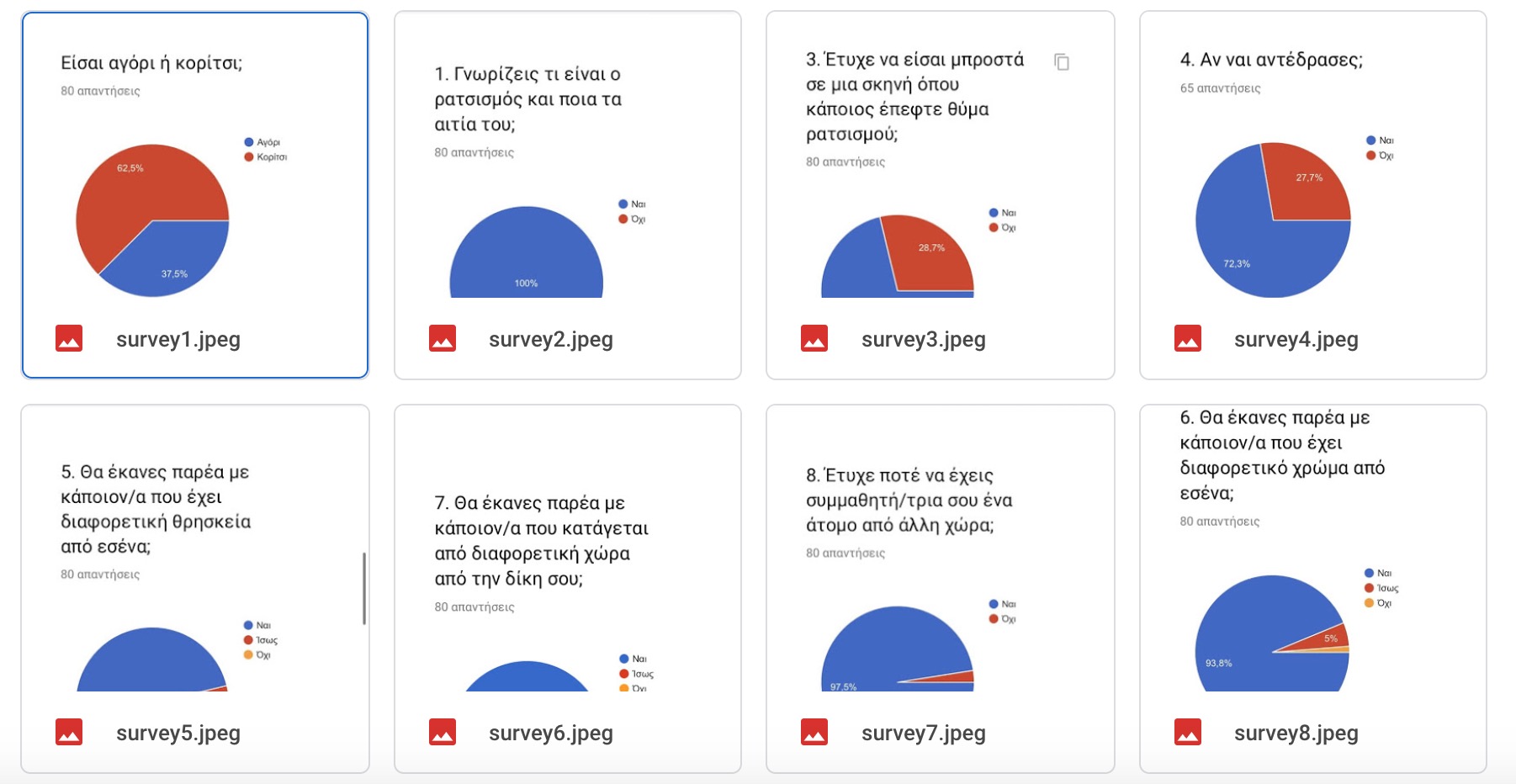The image size is (1516, 784).
Task: Click the orange 'Όχι' legend dot in survey8 preview
Action: point(1369,603)
